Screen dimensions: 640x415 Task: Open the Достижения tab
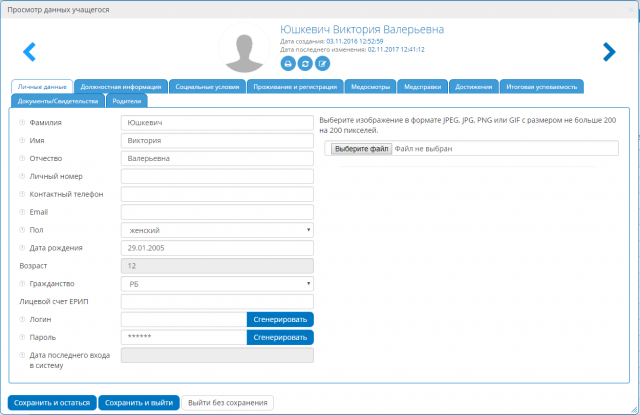click(x=474, y=87)
